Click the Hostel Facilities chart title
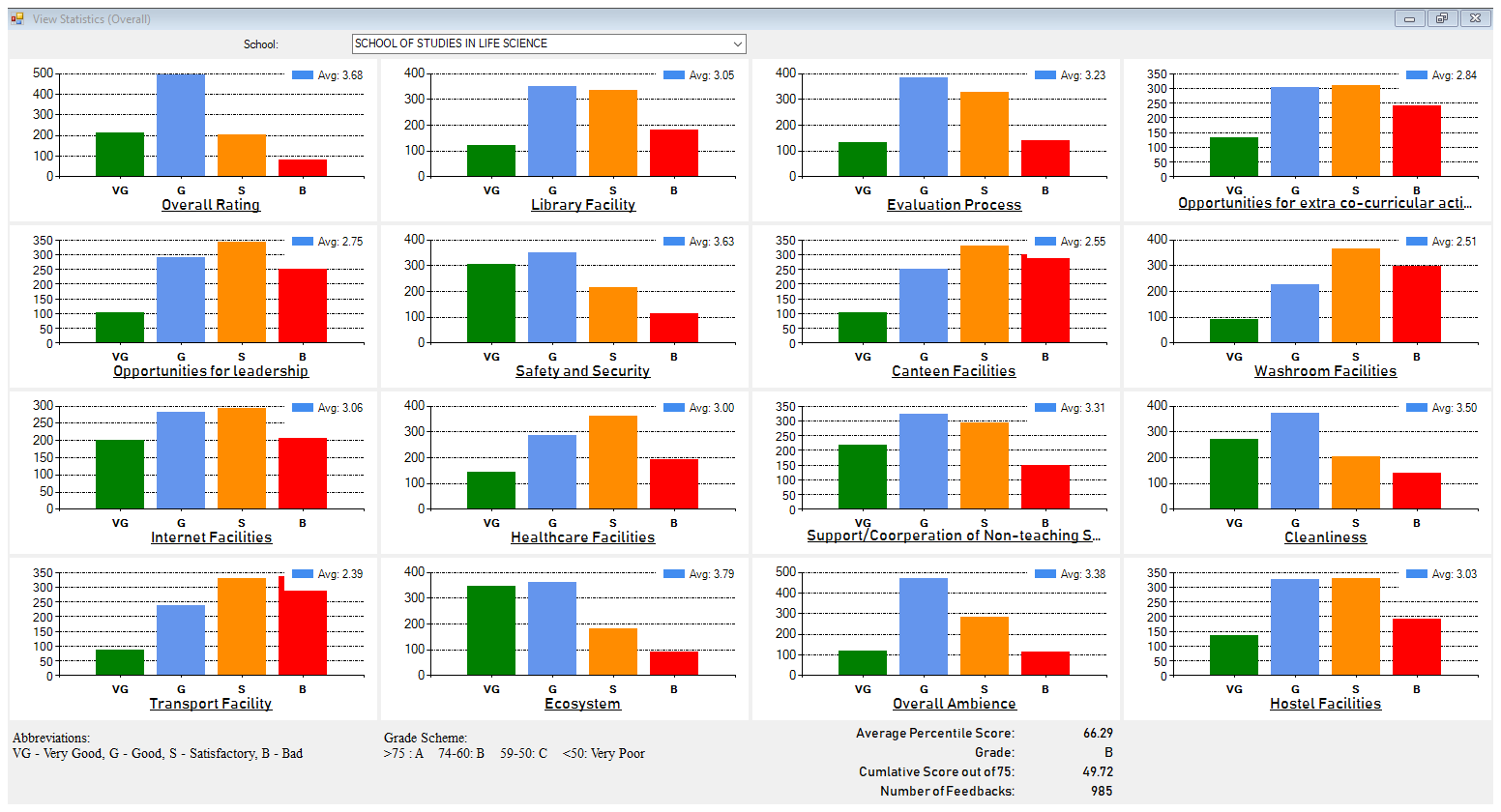 tap(1325, 704)
